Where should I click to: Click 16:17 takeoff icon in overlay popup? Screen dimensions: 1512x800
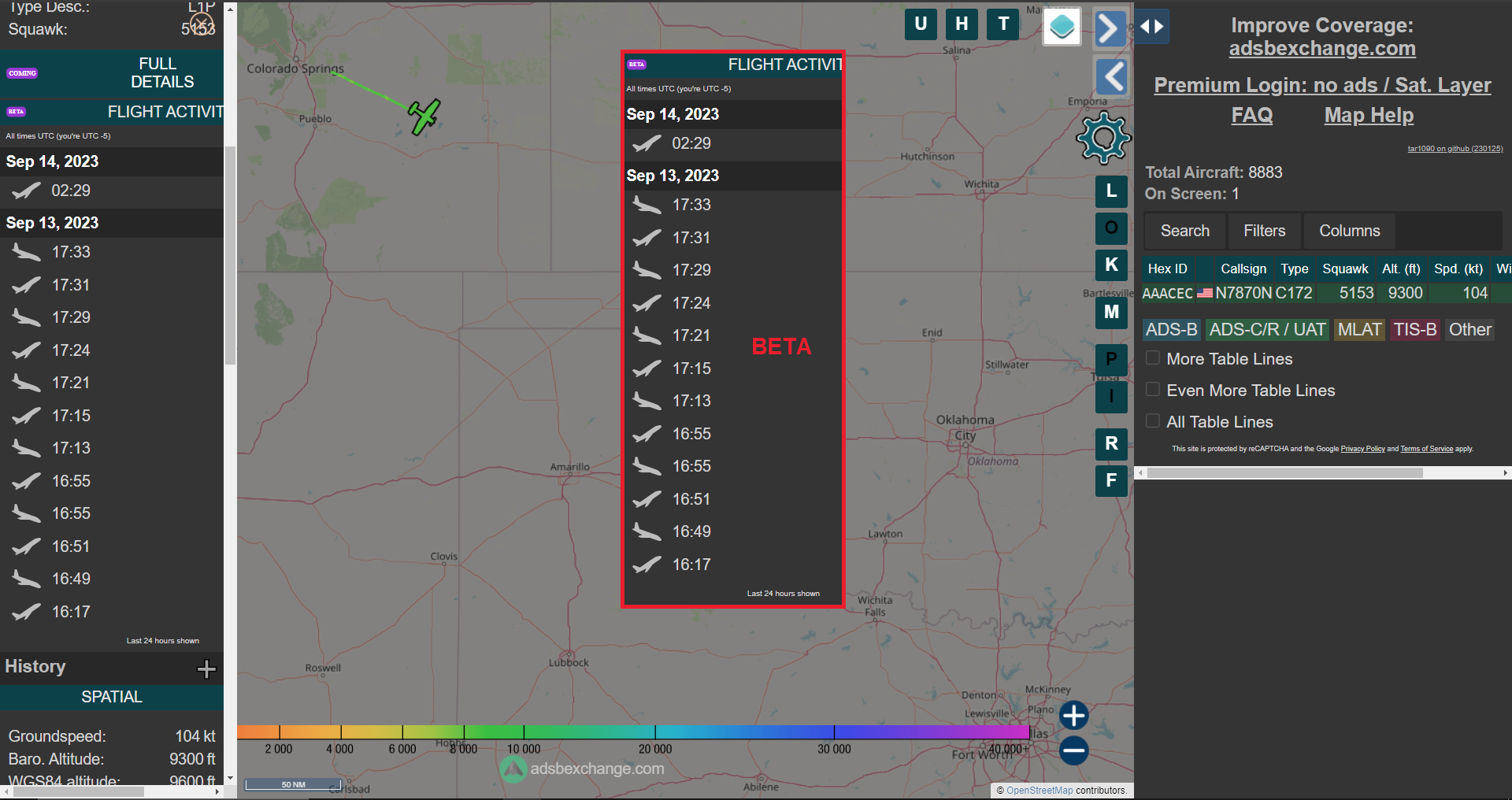point(647,565)
